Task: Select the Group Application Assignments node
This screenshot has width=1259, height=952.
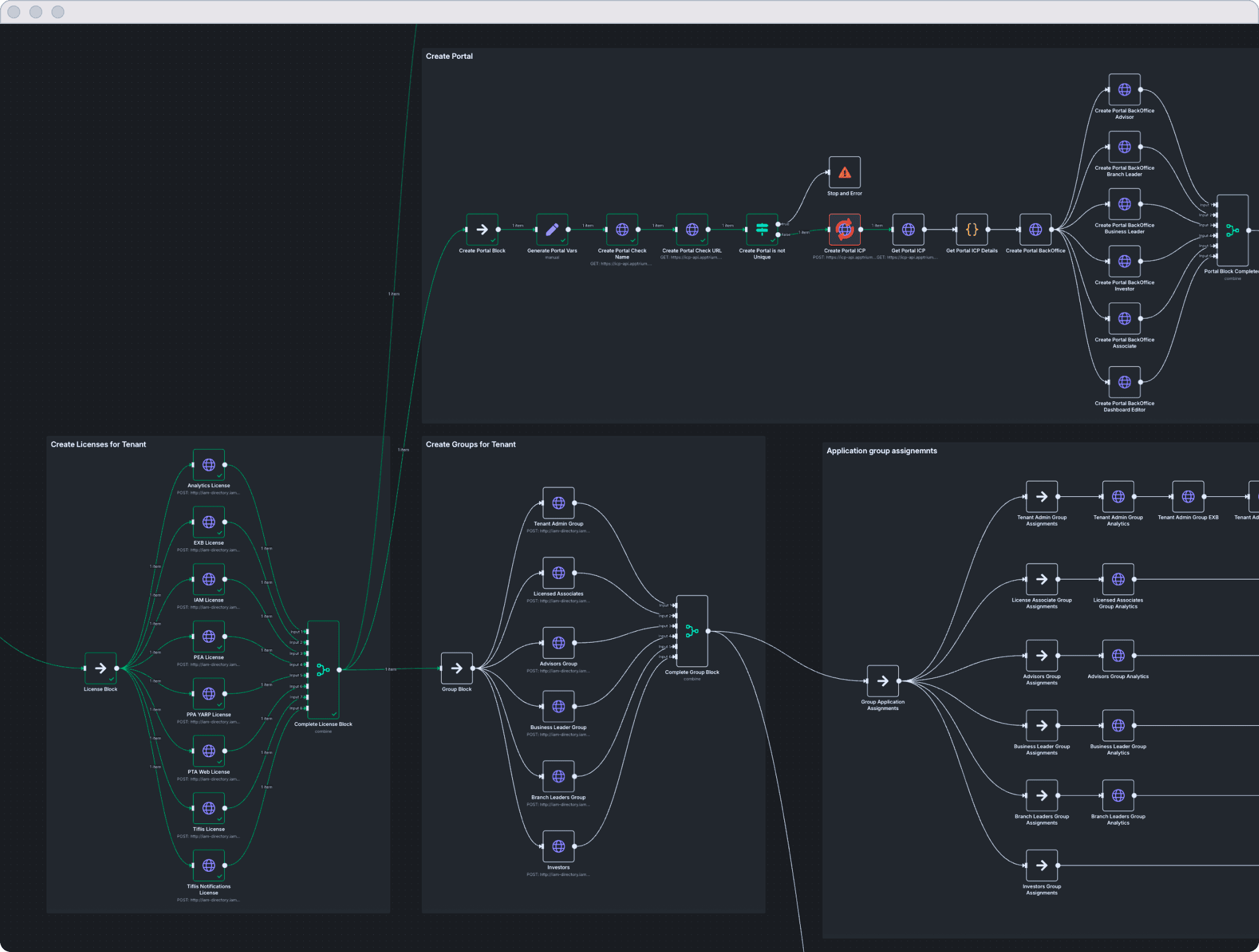Action: 883,681
